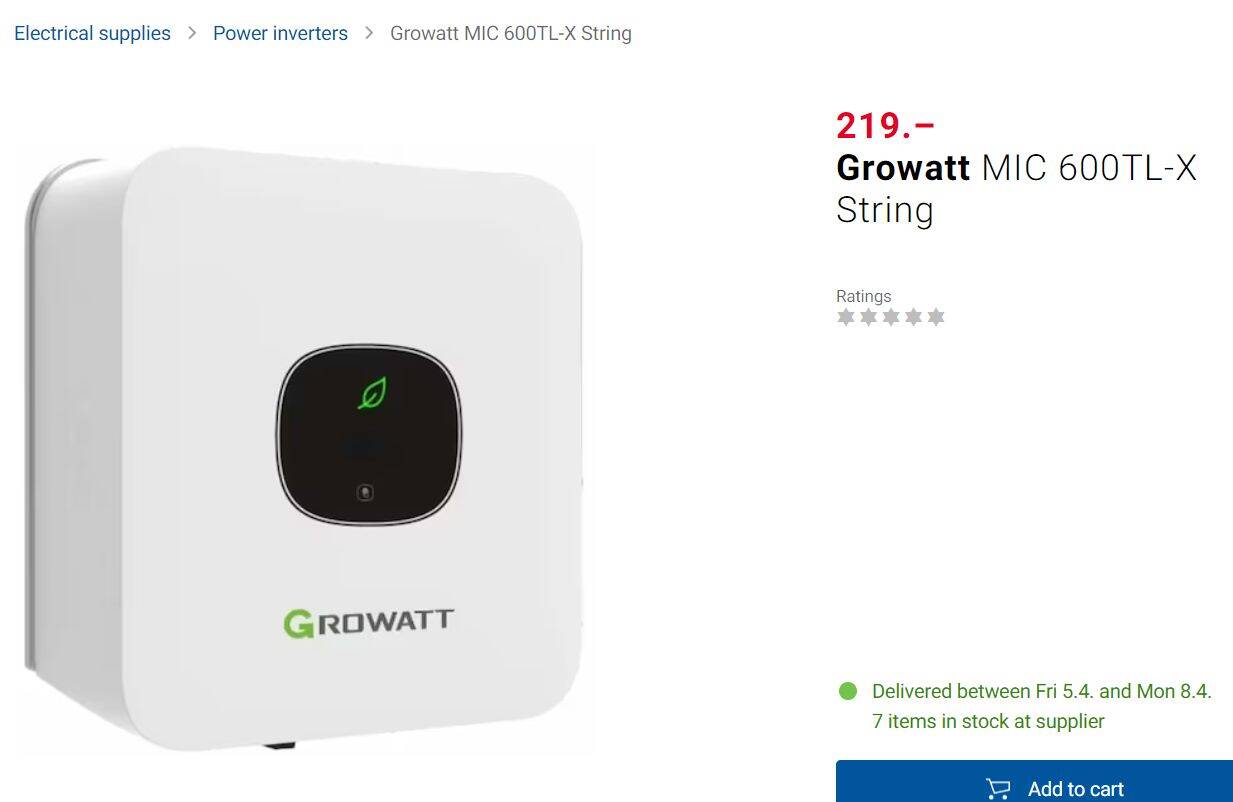Click the delivery date estimate text
The image size is (1233, 802).
(1041, 691)
